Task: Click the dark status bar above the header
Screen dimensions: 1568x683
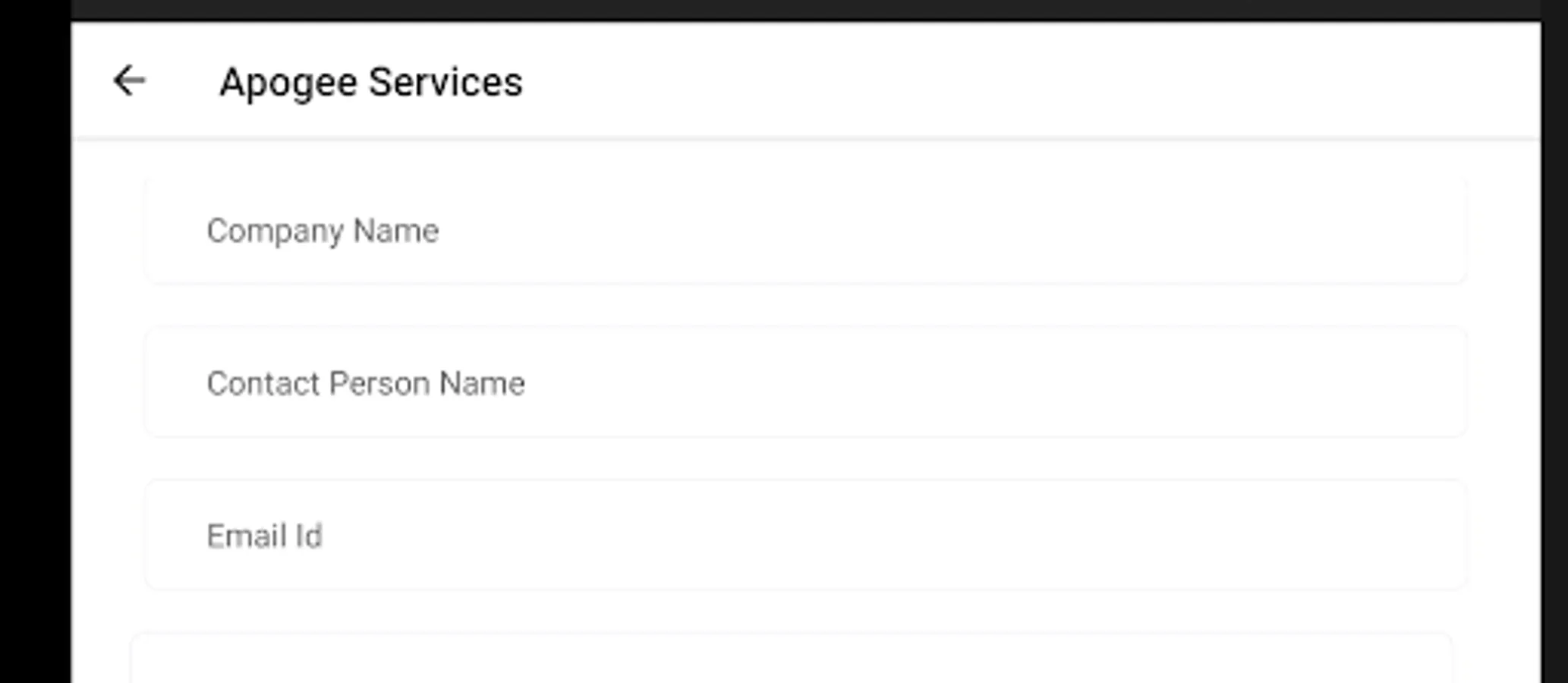Action: [804, 9]
